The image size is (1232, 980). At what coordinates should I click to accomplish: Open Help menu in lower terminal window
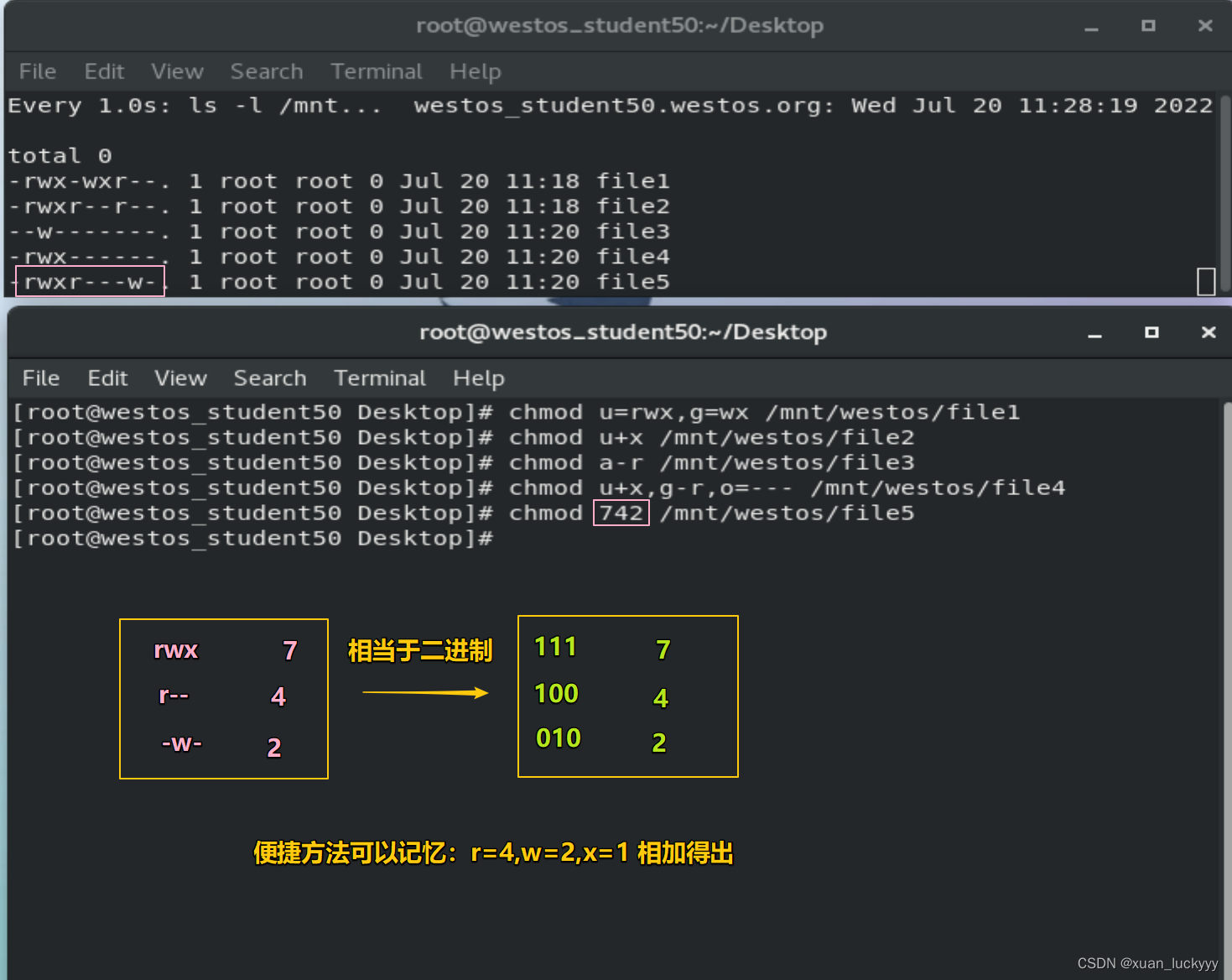click(478, 378)
